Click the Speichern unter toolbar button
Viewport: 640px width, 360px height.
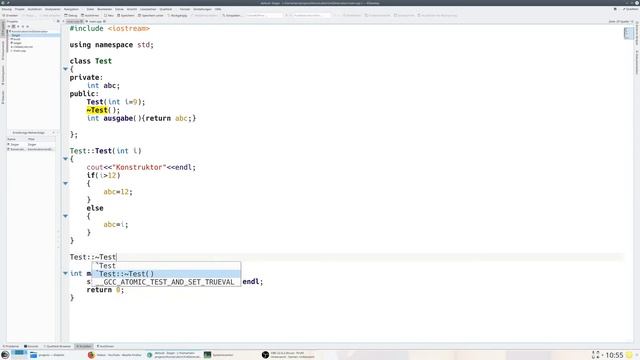[151, 16]
